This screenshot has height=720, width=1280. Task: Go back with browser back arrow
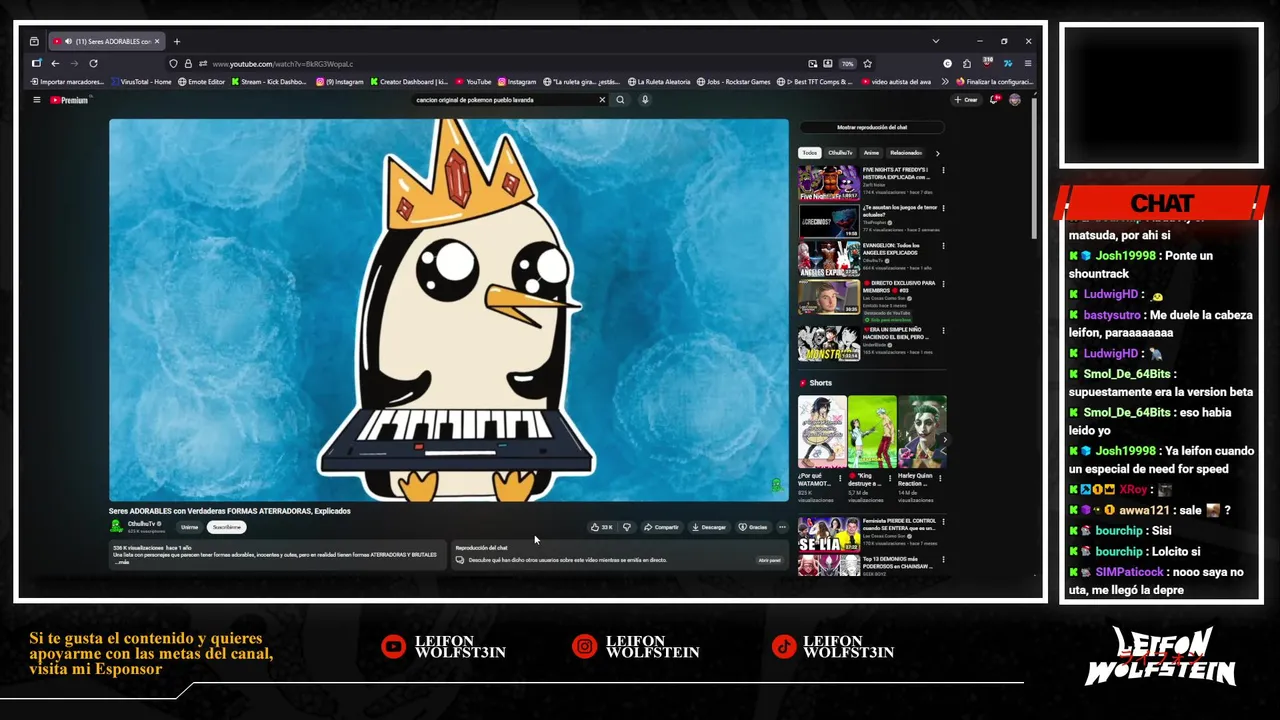[55, 64]
